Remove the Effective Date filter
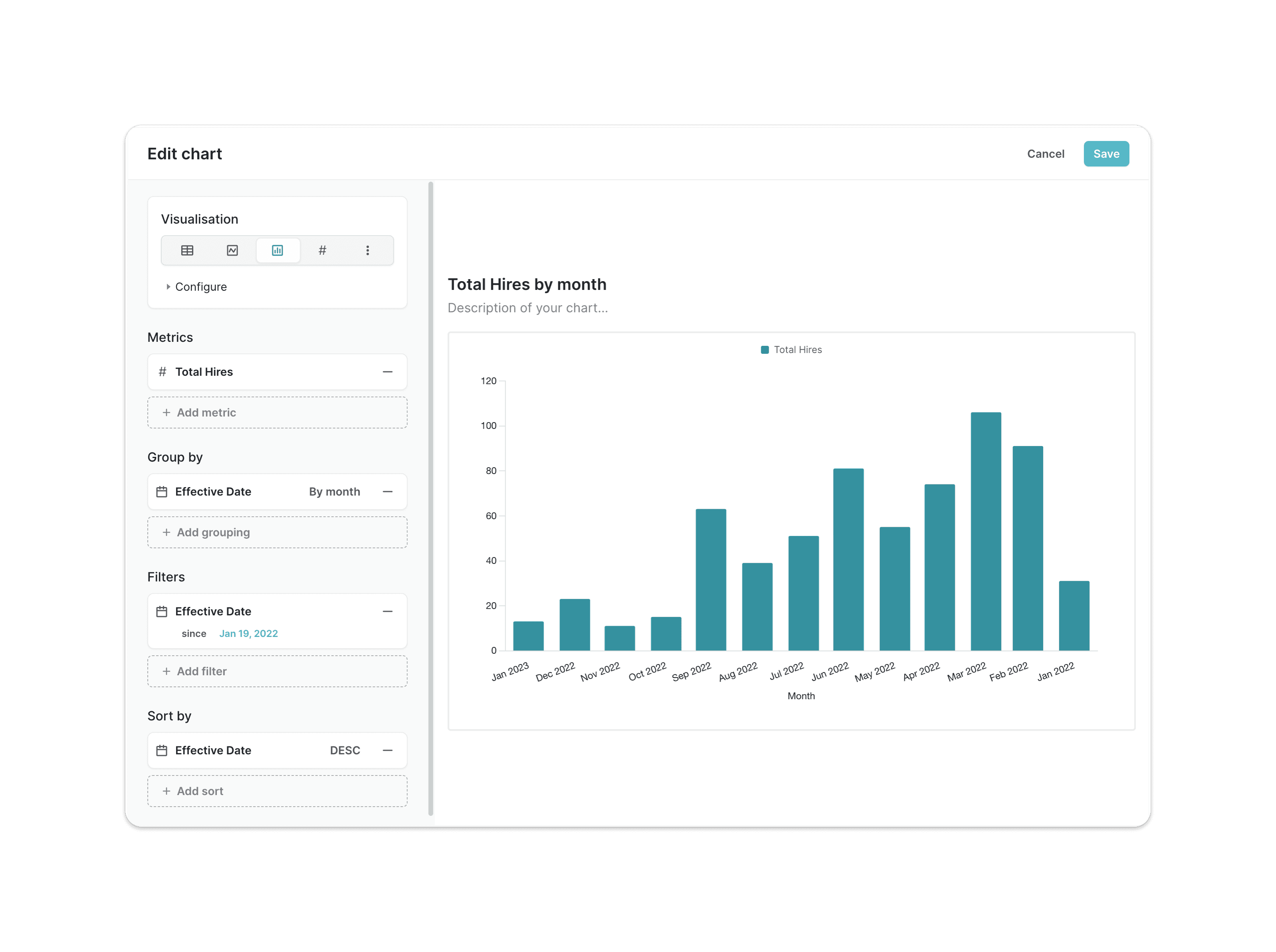 pos(387,611)
